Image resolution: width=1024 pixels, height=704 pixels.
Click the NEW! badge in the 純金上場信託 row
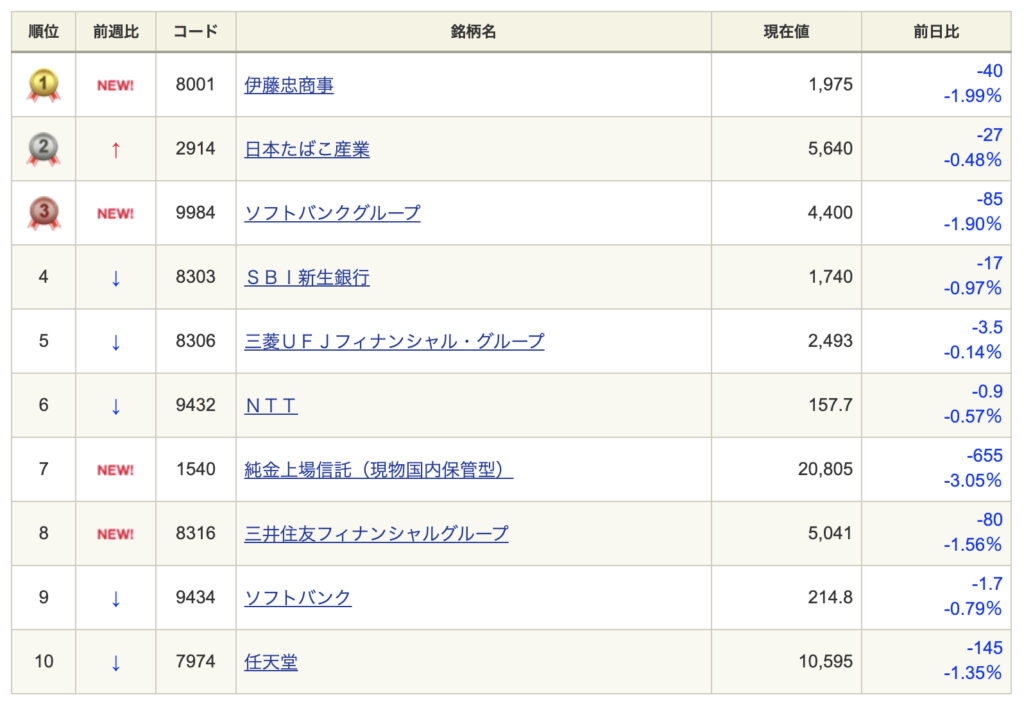(115, 470)
